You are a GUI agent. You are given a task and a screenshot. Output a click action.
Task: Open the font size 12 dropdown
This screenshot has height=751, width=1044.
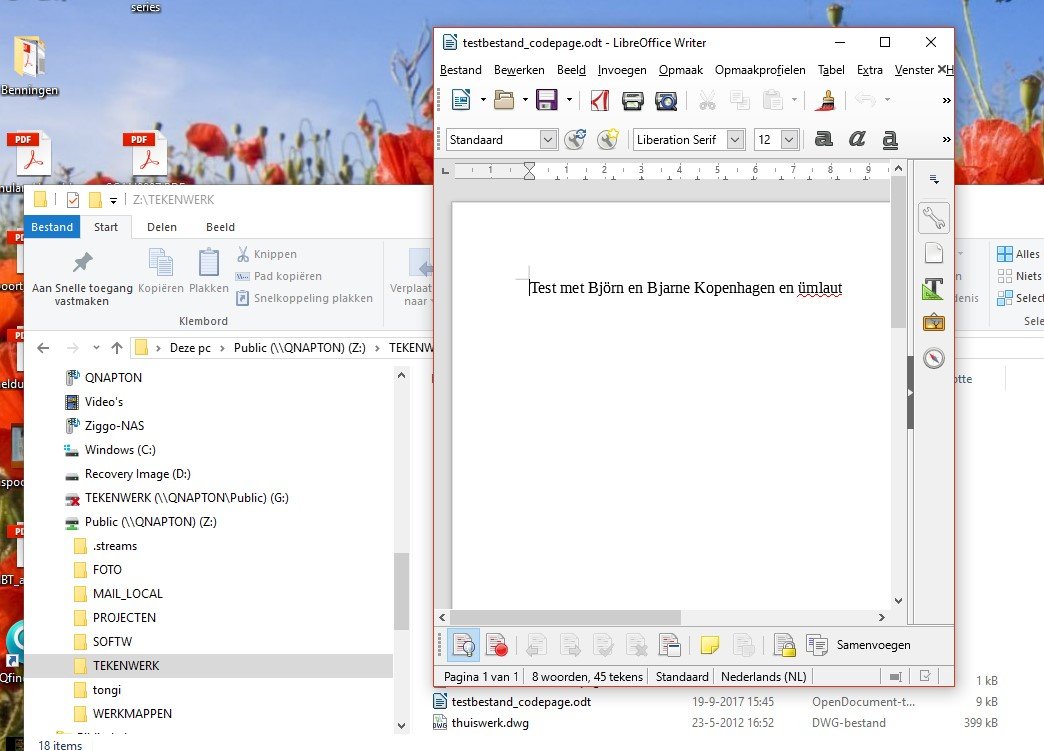pyautogui.click(x=790, y=140)
